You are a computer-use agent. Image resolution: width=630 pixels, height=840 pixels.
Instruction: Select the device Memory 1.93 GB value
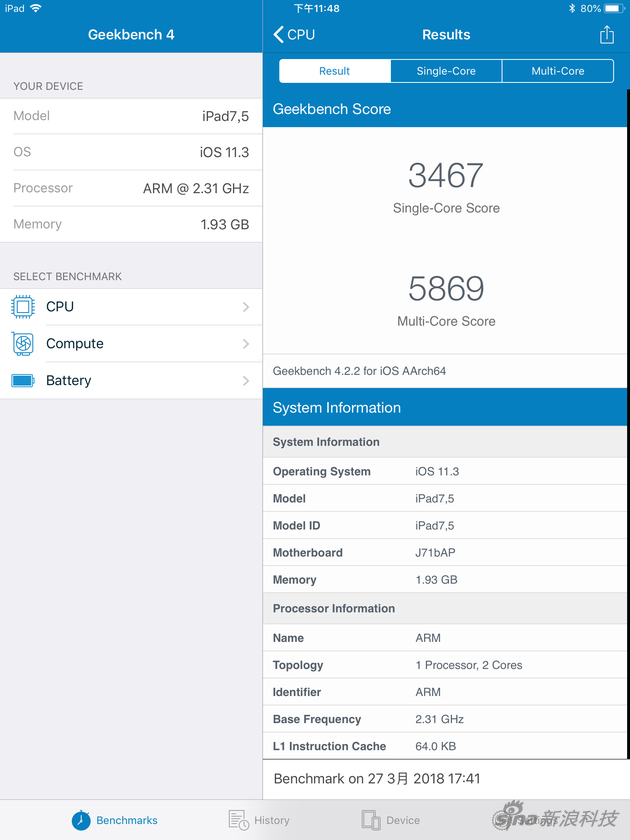coord(225,224)
